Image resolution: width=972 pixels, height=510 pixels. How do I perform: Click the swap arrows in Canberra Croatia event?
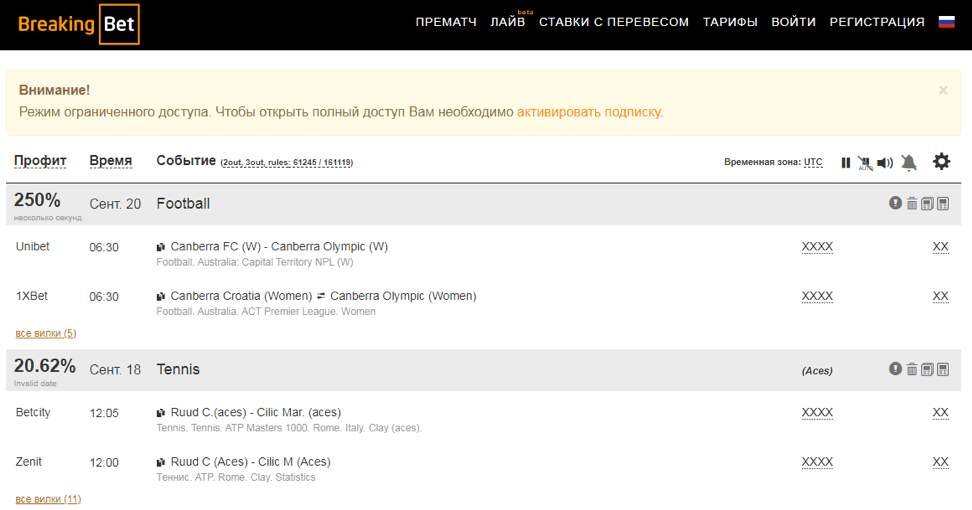(x=321, y=297)
